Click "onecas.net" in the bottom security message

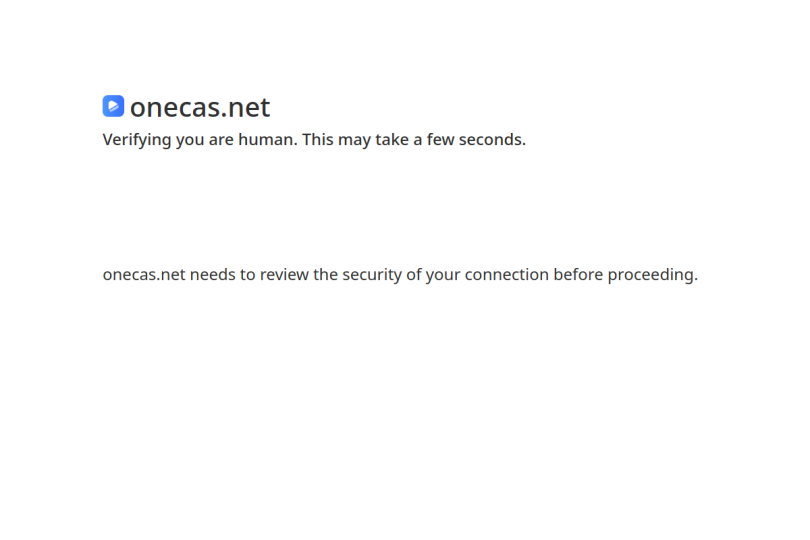click(144, 274)
